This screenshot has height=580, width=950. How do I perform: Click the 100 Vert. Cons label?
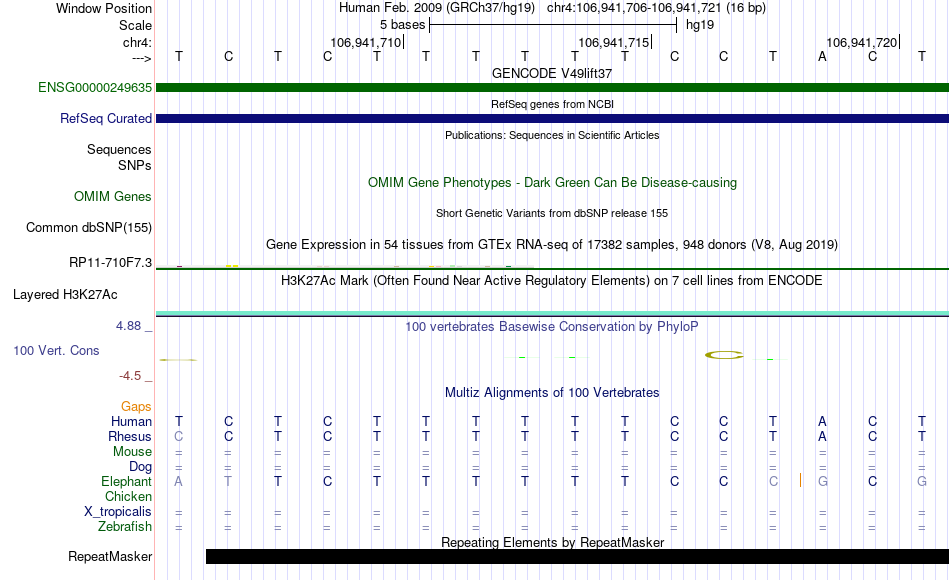coord(56,350)
